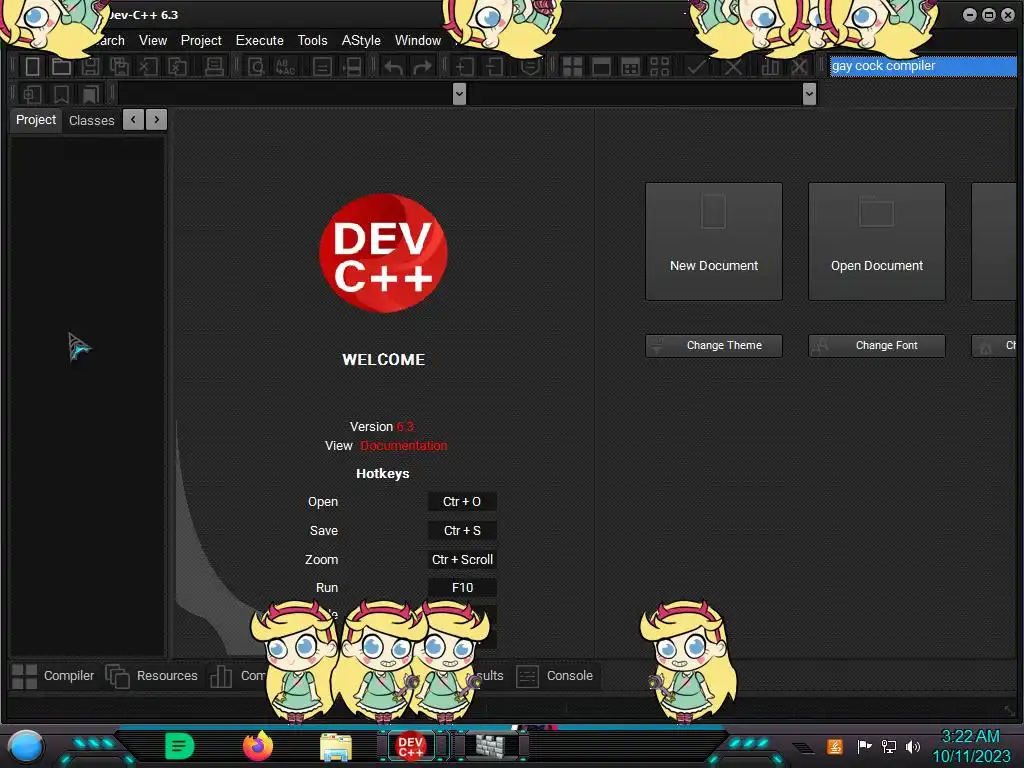1024x768 pixels.
Task: Click the Compile and Run toolbar icon
Action: click(630, 67)
